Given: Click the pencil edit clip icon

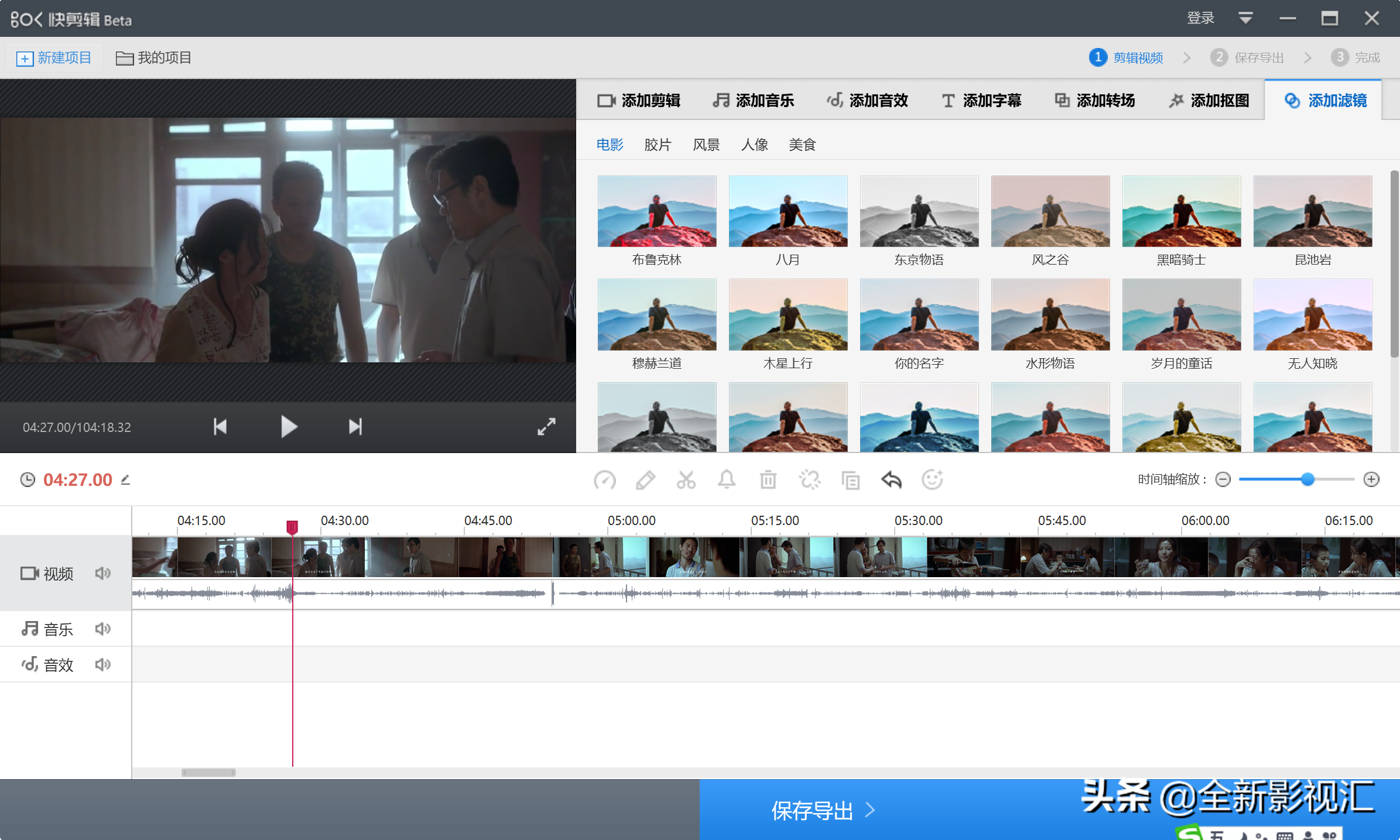Looking at the screenshot, I should click(x=645, y=480).
